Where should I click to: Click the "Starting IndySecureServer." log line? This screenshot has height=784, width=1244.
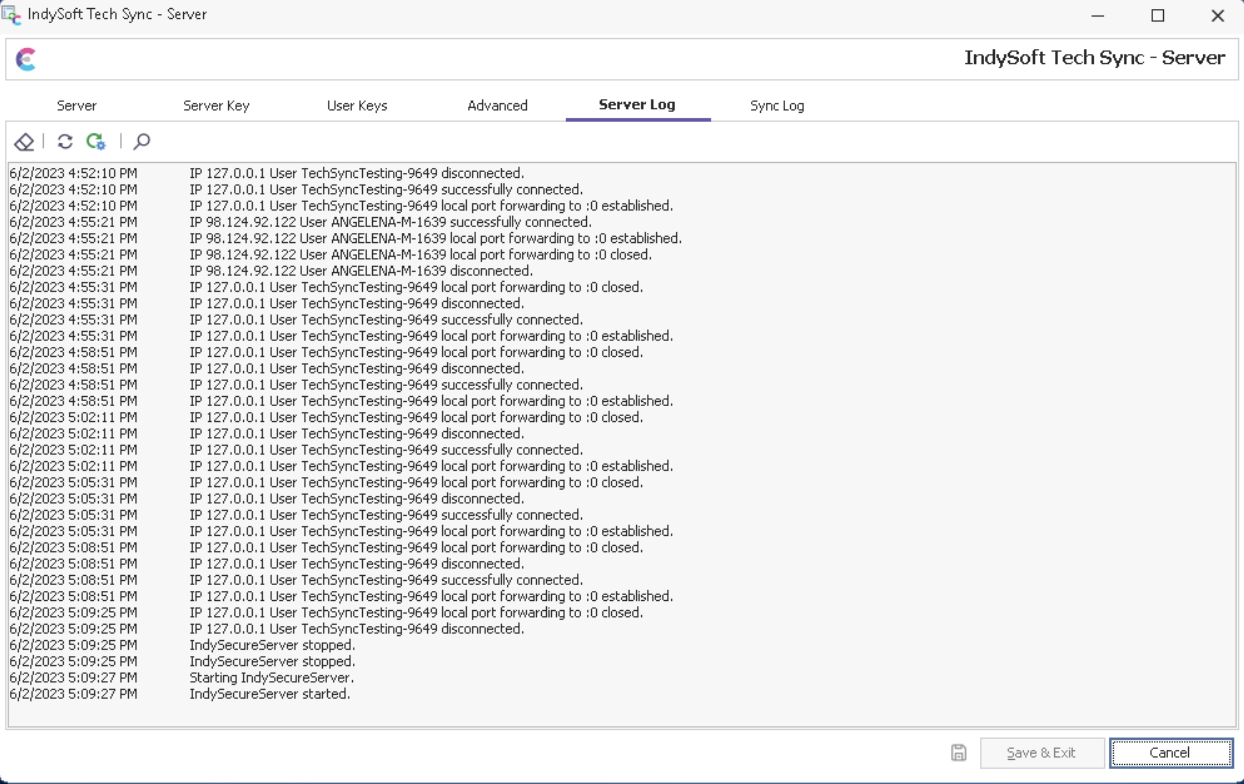[272, 678]
